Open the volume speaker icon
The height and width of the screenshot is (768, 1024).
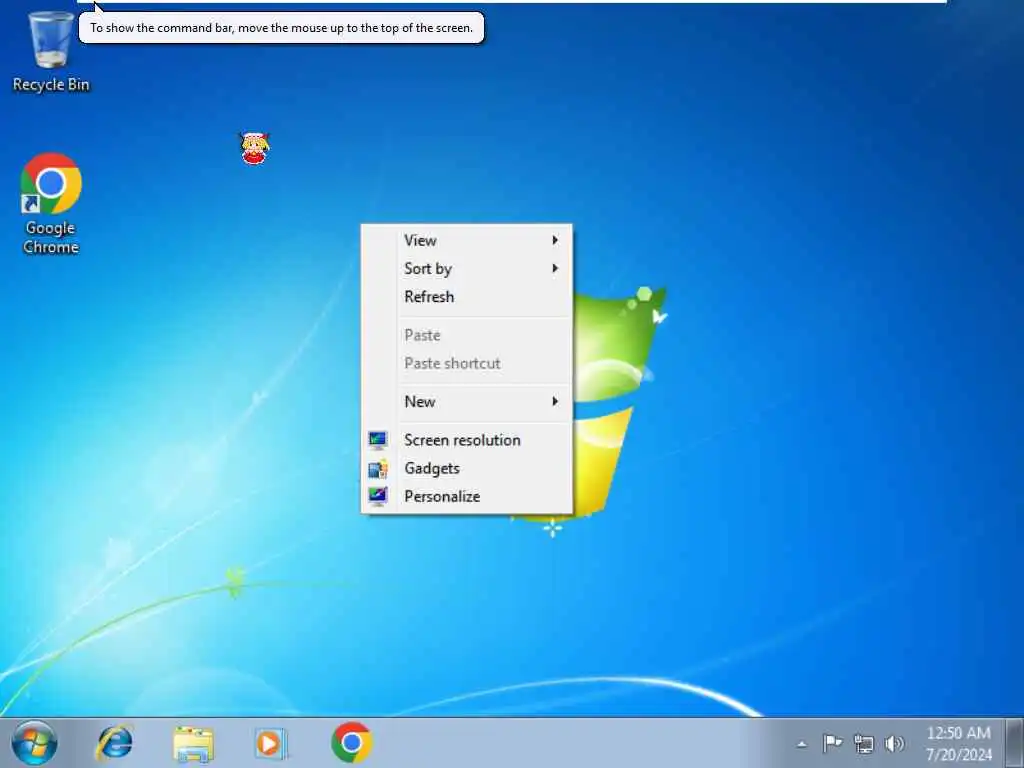(x=894, y=743)
